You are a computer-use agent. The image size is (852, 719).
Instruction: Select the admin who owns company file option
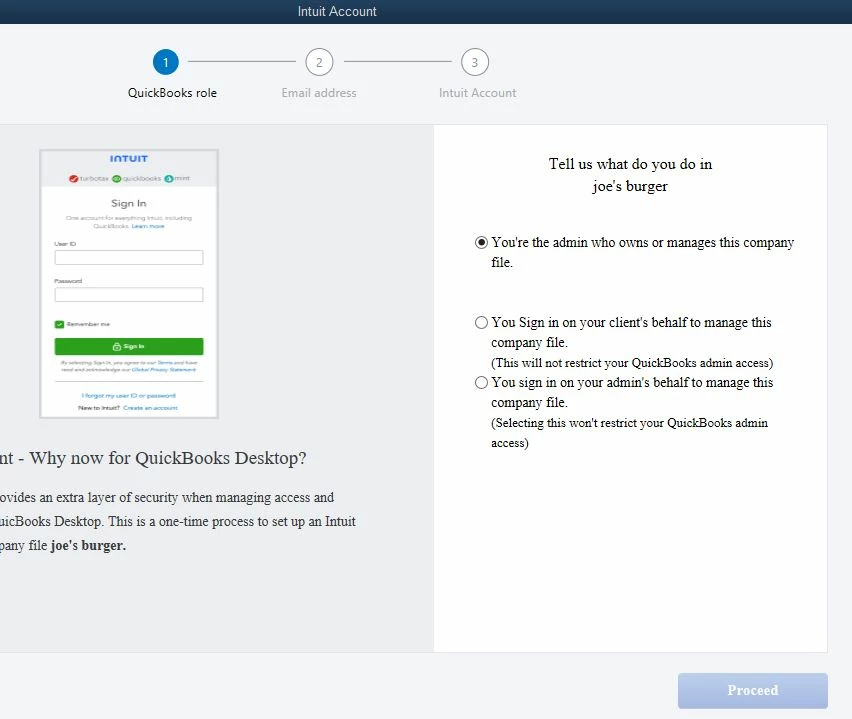pyautogui.click(x=481, y=242)
